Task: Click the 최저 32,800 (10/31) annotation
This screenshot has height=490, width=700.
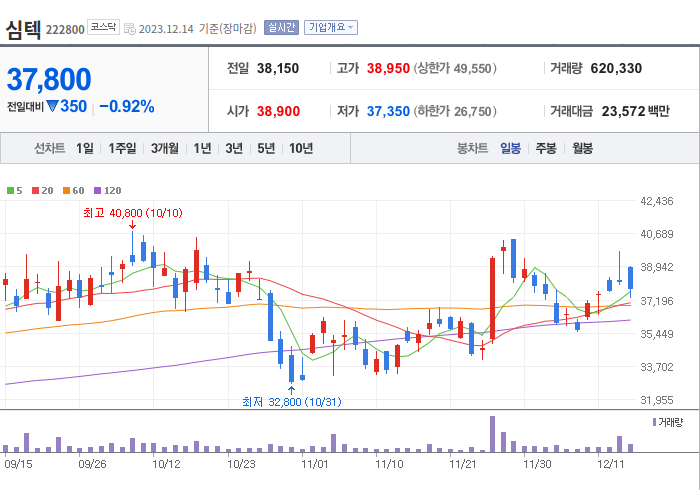Action: click(x=292, y=402)
